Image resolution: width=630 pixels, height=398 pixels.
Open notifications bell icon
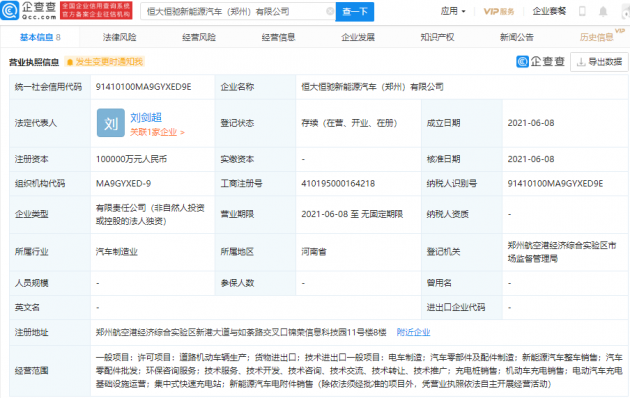click(603, 11)
